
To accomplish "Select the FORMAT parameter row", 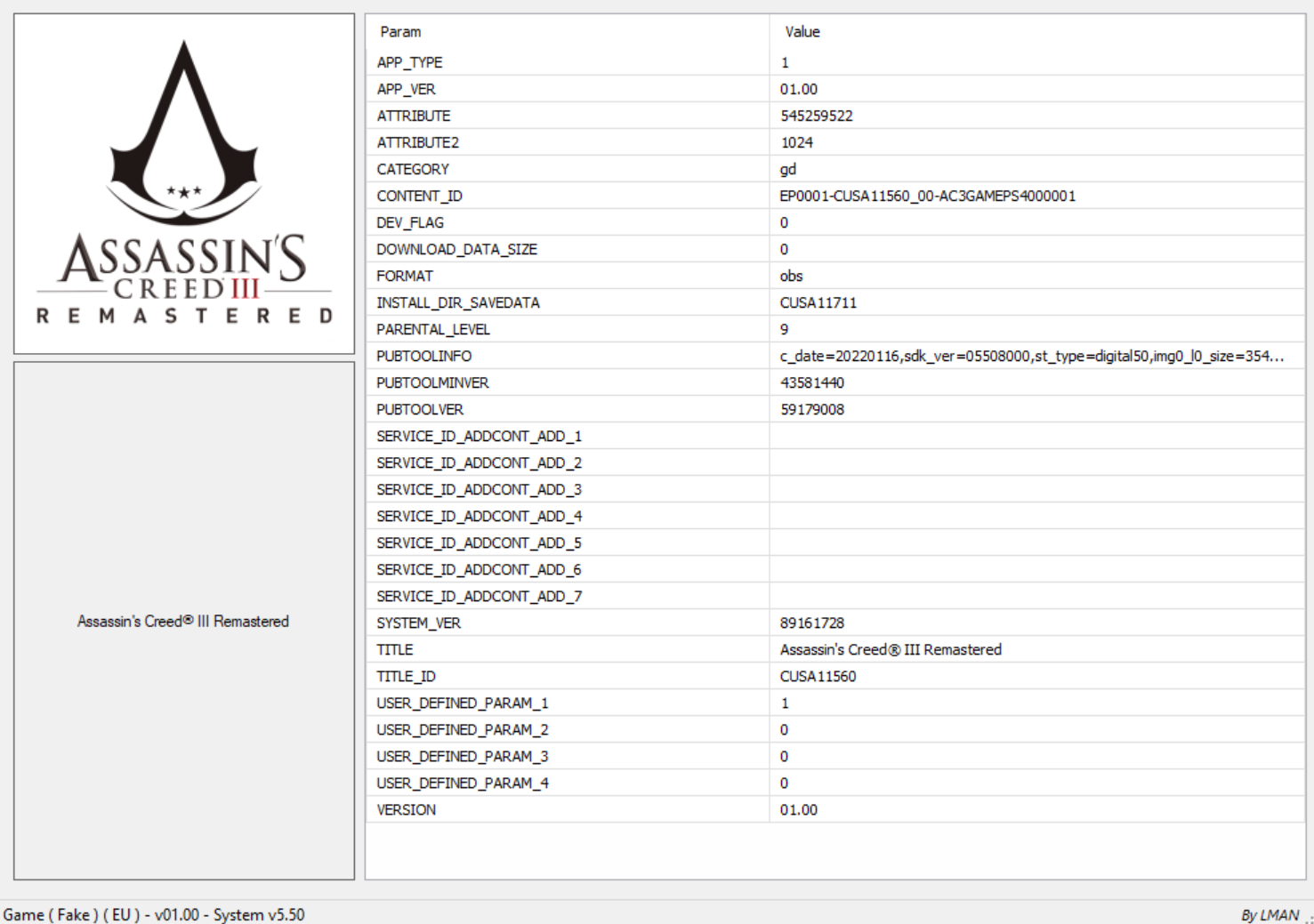I will [x=405, y=276].
